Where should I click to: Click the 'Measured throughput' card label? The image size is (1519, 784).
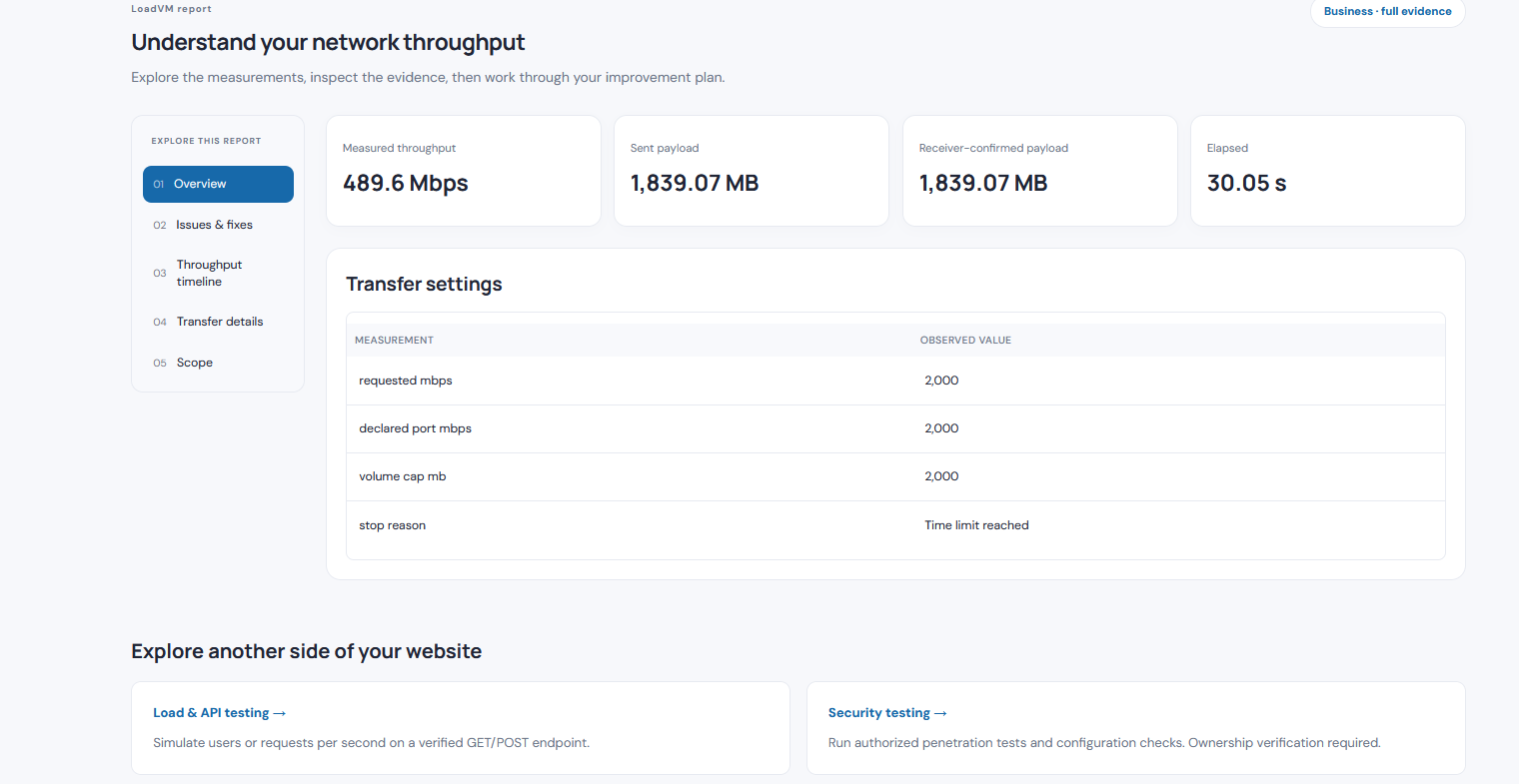tap(399, 148)
